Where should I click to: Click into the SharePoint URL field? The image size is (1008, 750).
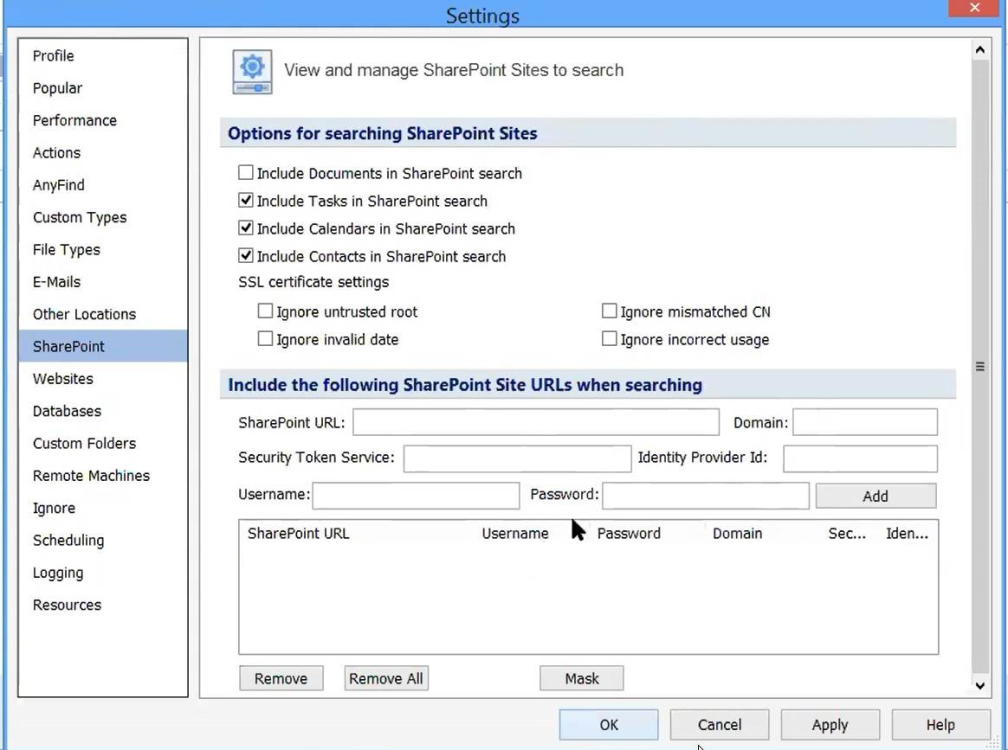(535, 422)
